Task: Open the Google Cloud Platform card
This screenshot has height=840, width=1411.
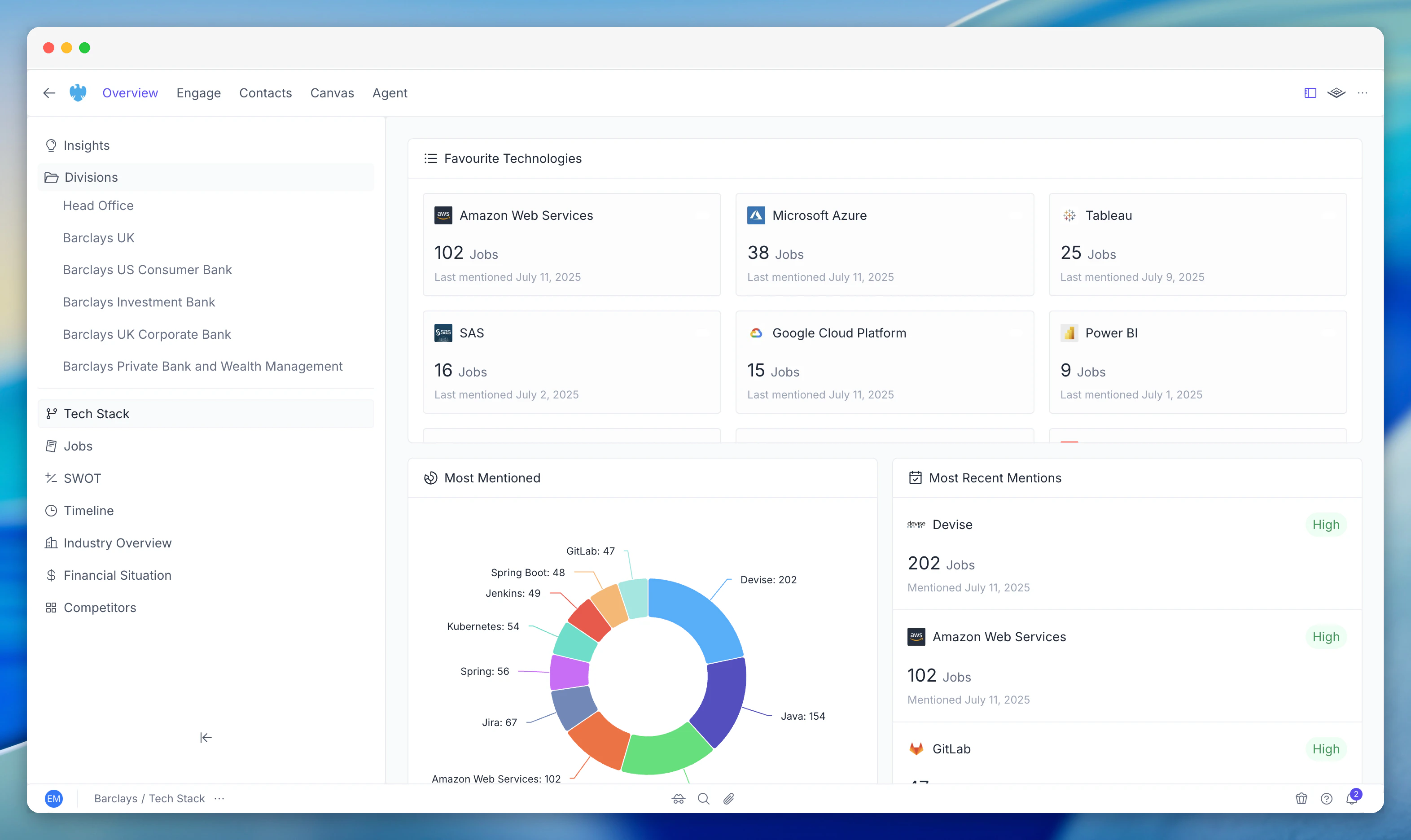Action: (885, 362)
